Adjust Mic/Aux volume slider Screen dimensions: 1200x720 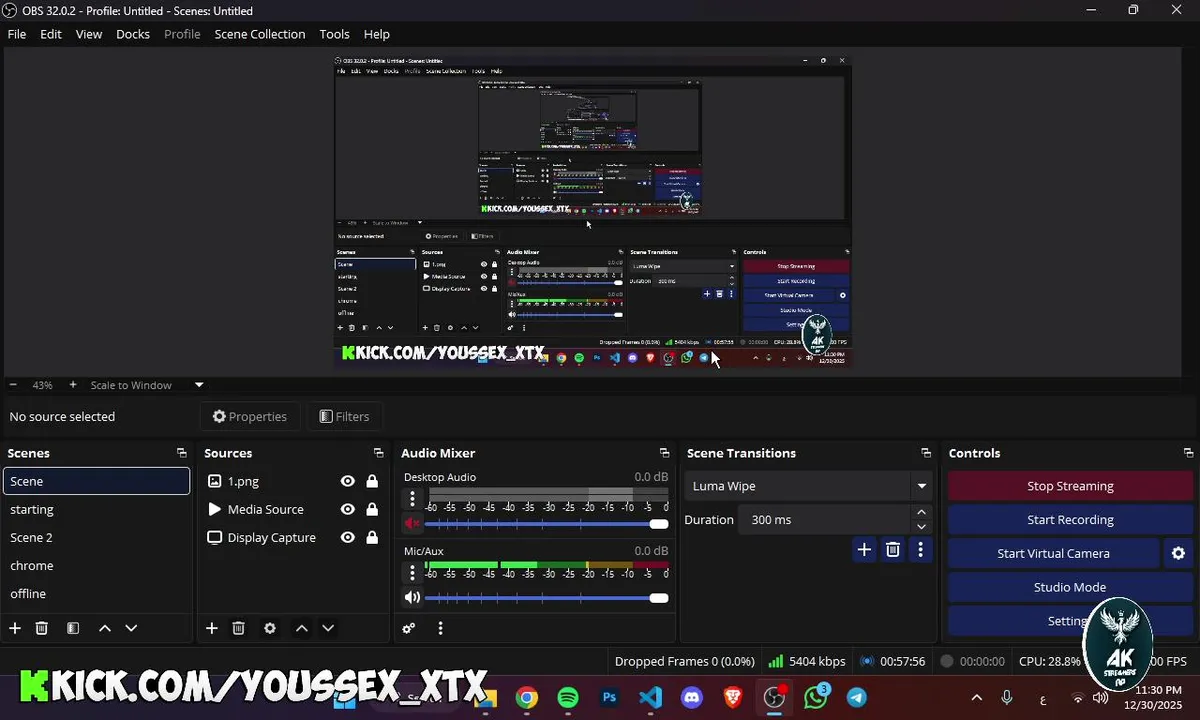tap(547, 597)
